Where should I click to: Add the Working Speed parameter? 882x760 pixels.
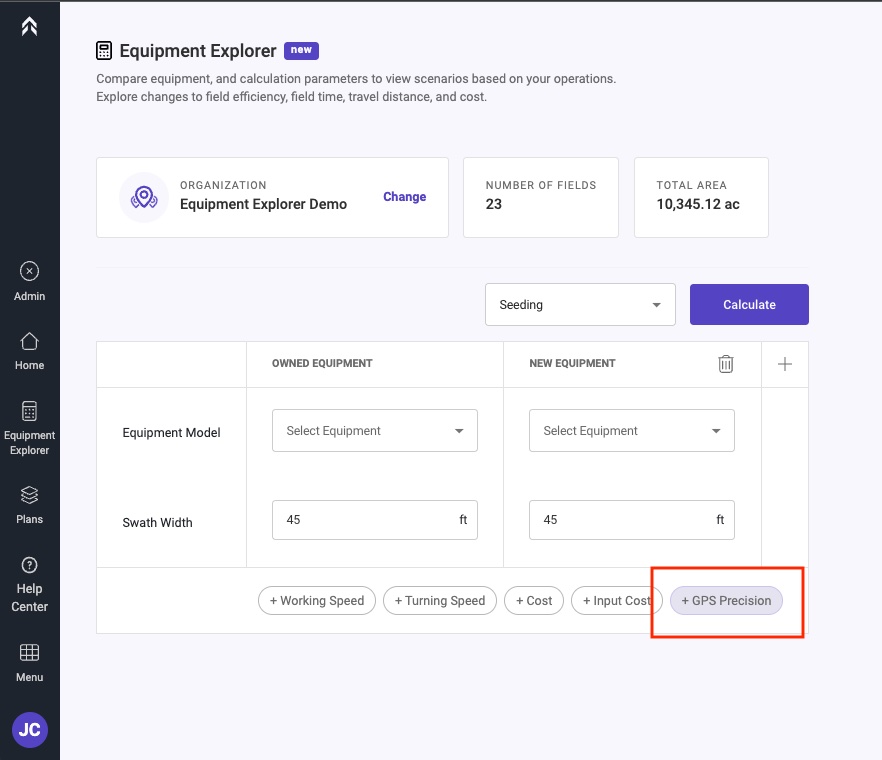point(317,600)
